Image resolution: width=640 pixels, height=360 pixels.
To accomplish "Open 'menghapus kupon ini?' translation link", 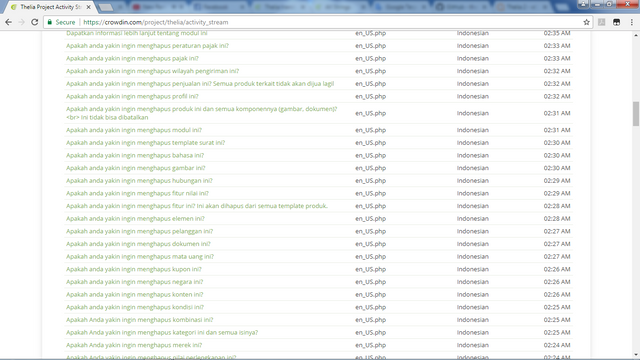I will [134, 269].
